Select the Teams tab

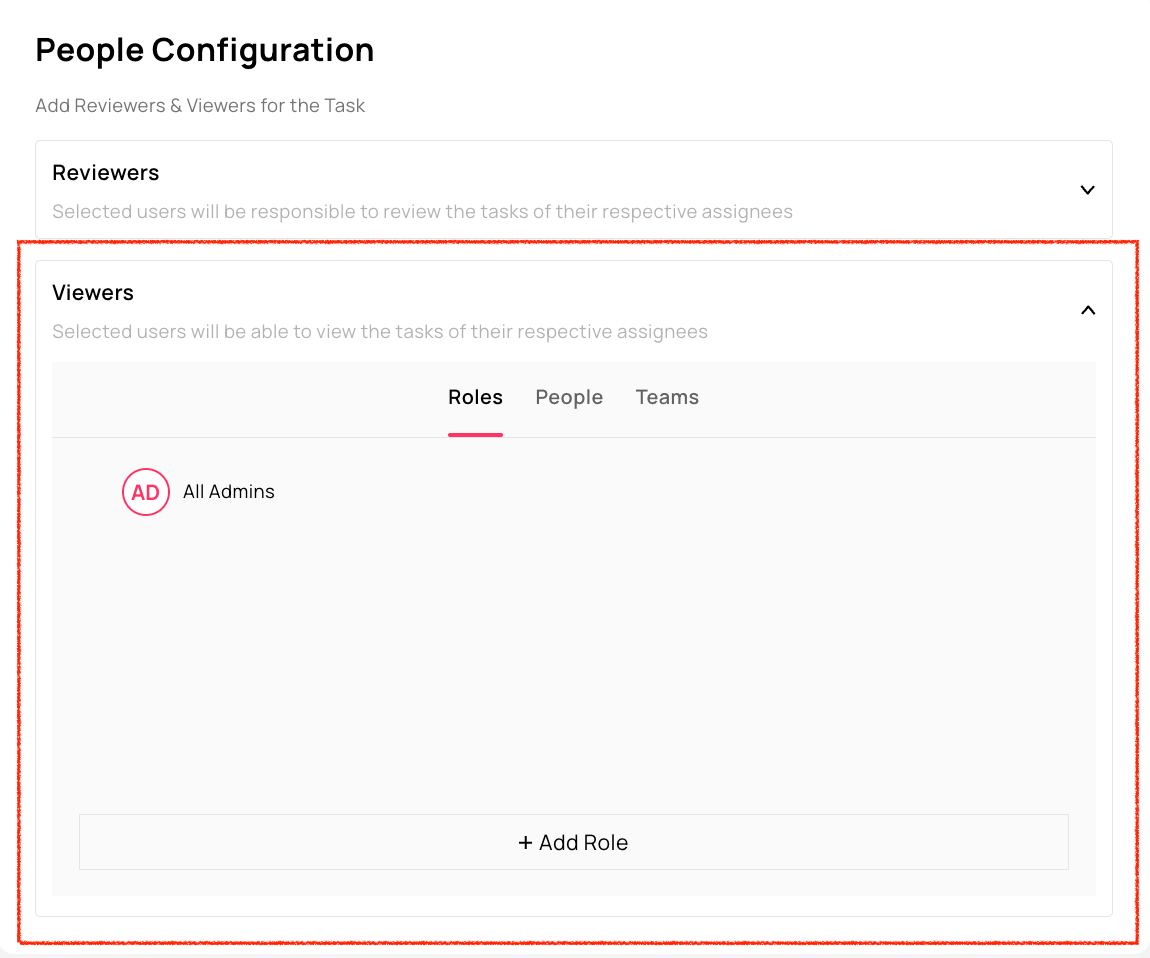(x=667, y=397)
